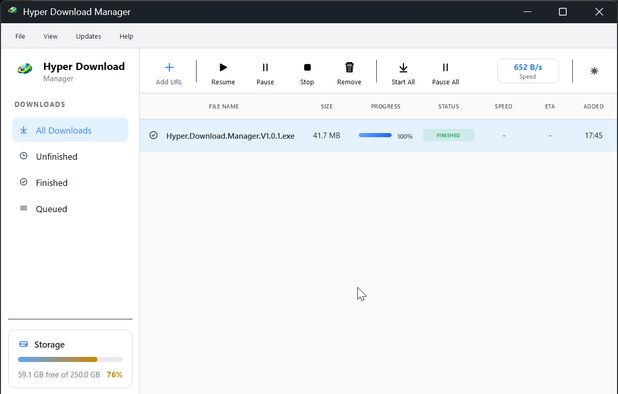Open the Updates menu
This screenshot has height=394, width=618.
[x=88, y=36]
